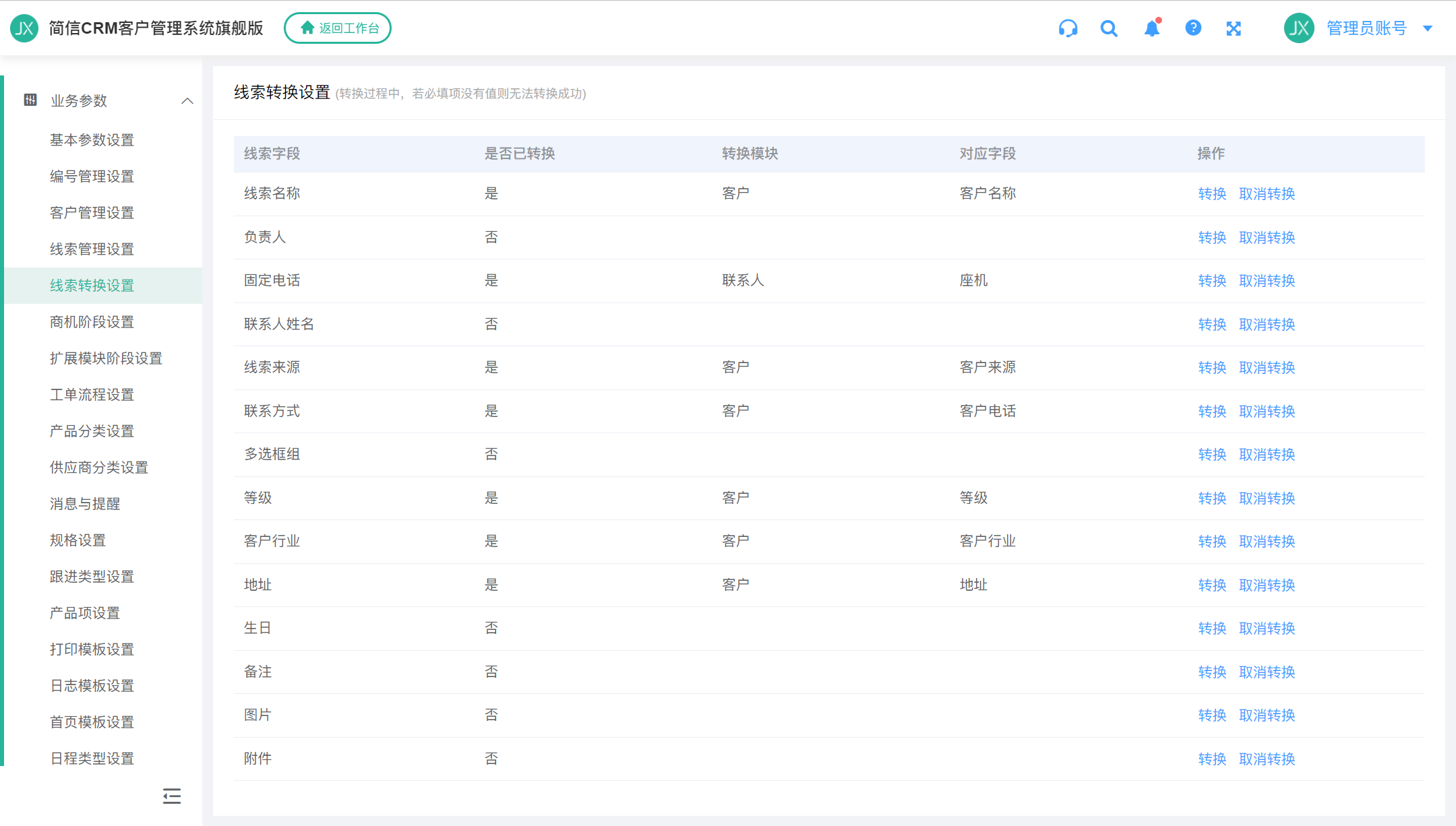Screen dimensions: 1456x826
Task: Click 取消转换 for the 固定电话 row
Action: [x=1267, y=281]
